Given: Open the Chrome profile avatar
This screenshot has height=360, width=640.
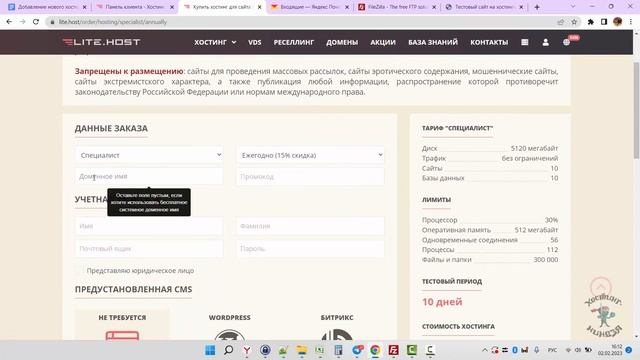Looking at the screenshot, I should pyautogui.click(x=618, y=22).
